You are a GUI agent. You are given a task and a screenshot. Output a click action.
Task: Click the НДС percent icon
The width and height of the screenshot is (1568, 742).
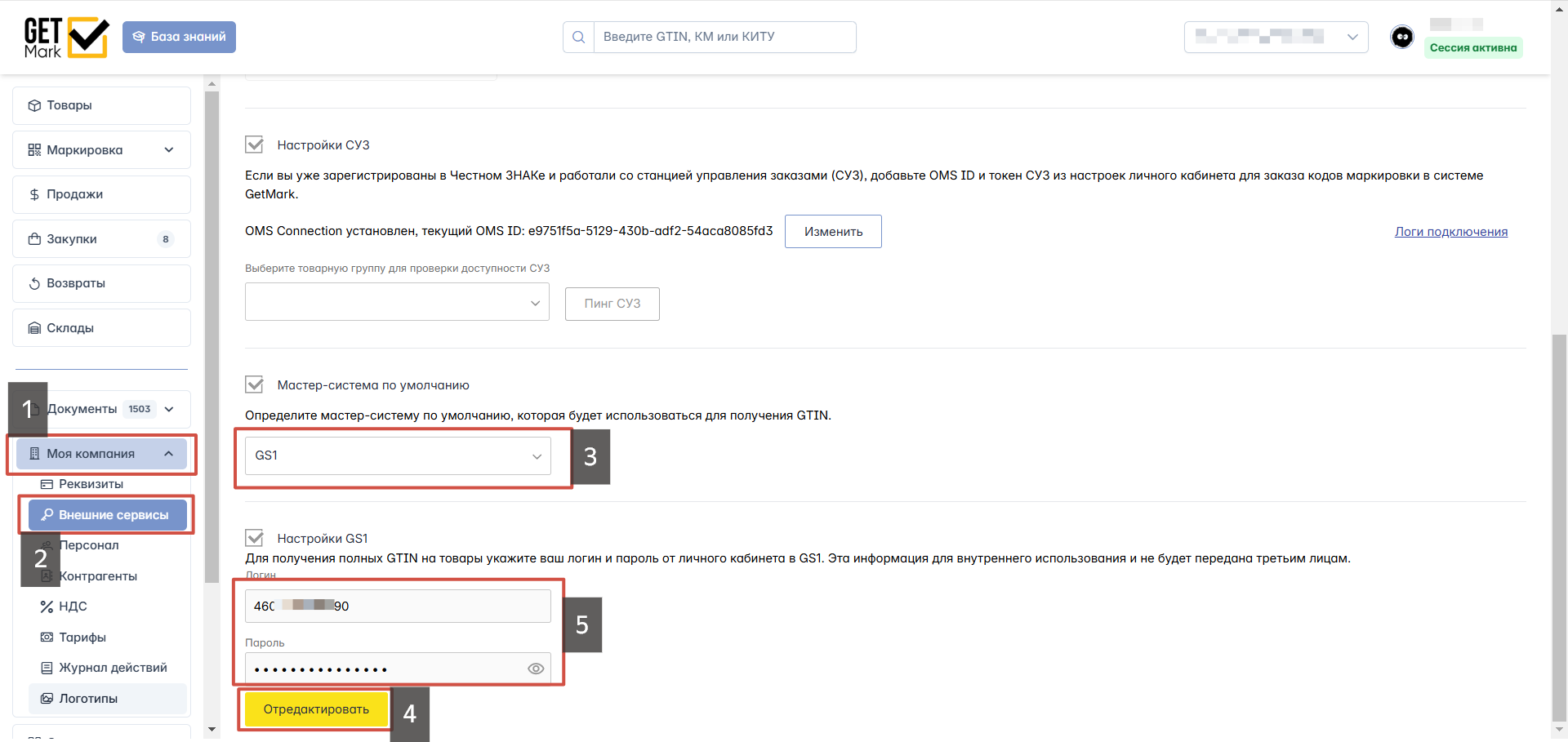tap(47, 606)
